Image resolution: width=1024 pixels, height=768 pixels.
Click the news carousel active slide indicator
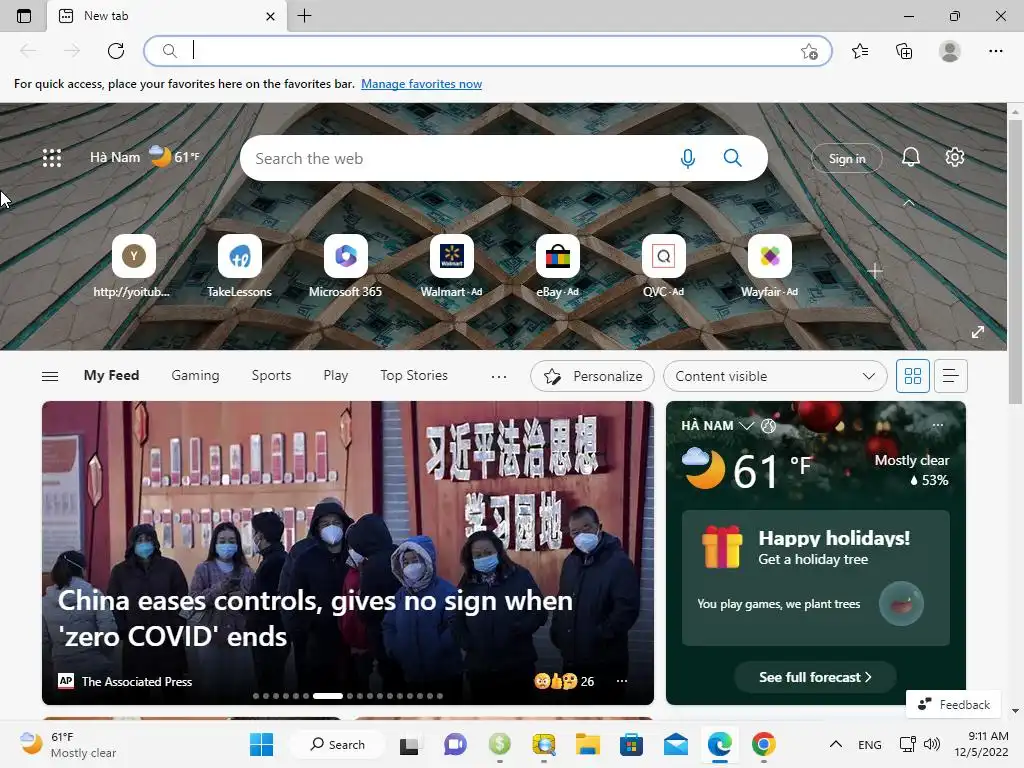[328, 696]
